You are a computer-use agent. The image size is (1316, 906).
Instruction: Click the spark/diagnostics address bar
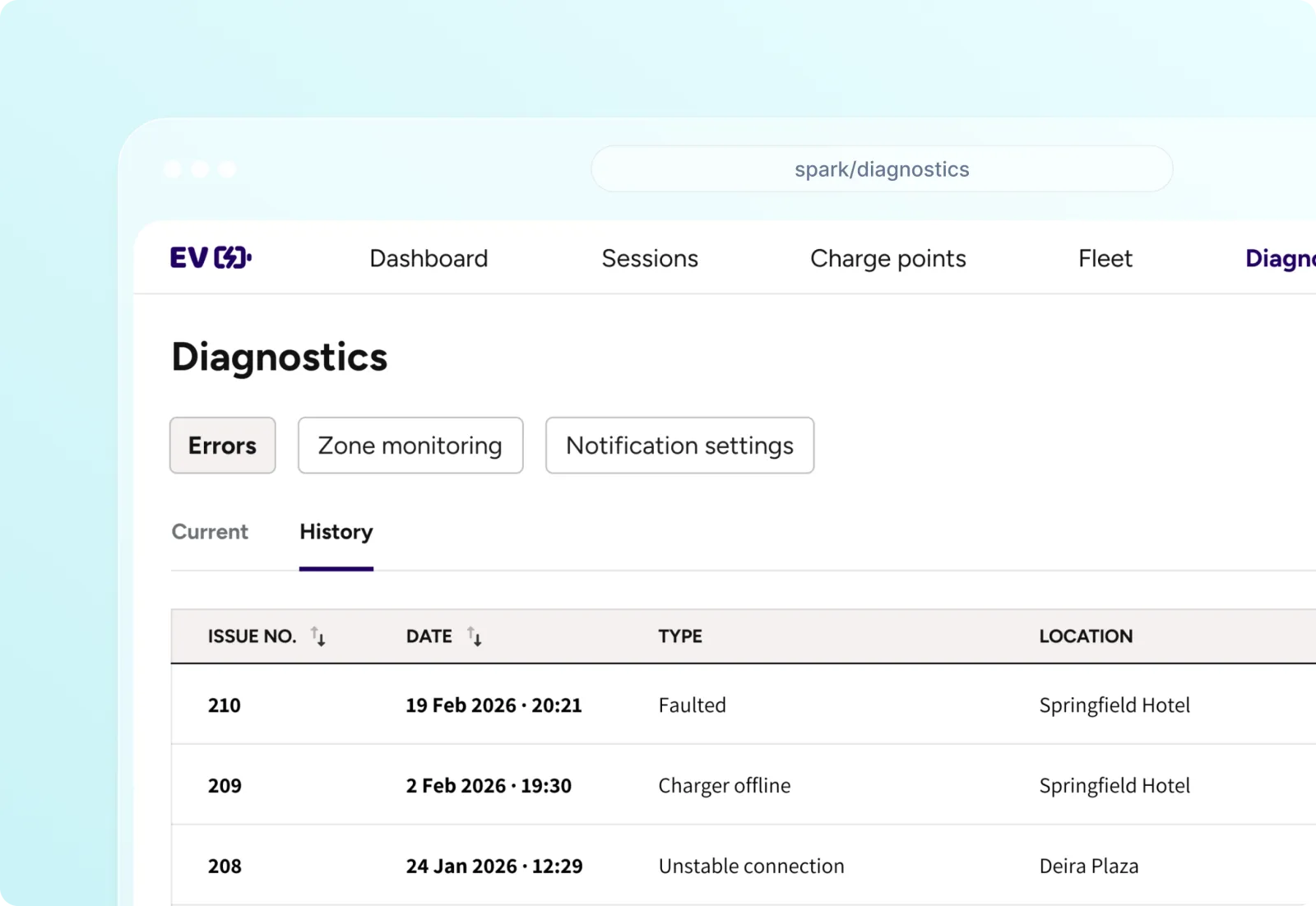point(881,169)
